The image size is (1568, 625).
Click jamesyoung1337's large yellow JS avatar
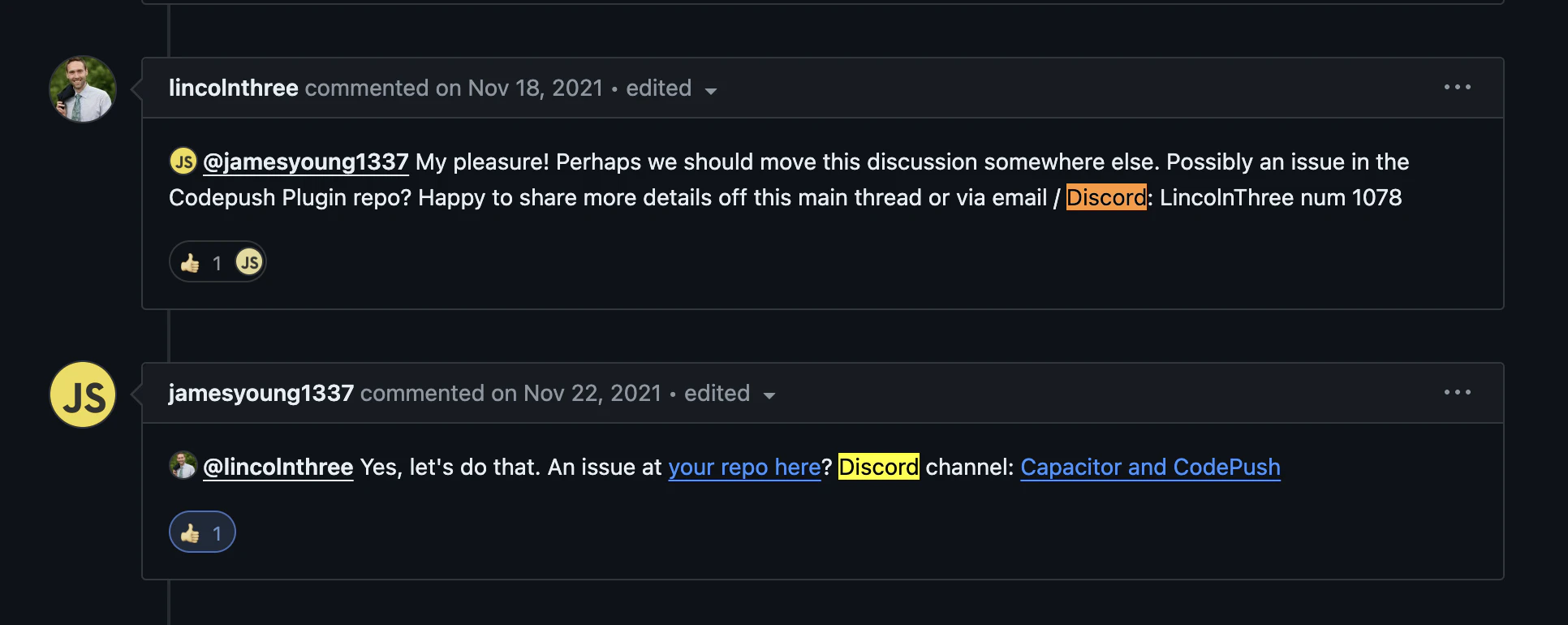pos(83,394)
